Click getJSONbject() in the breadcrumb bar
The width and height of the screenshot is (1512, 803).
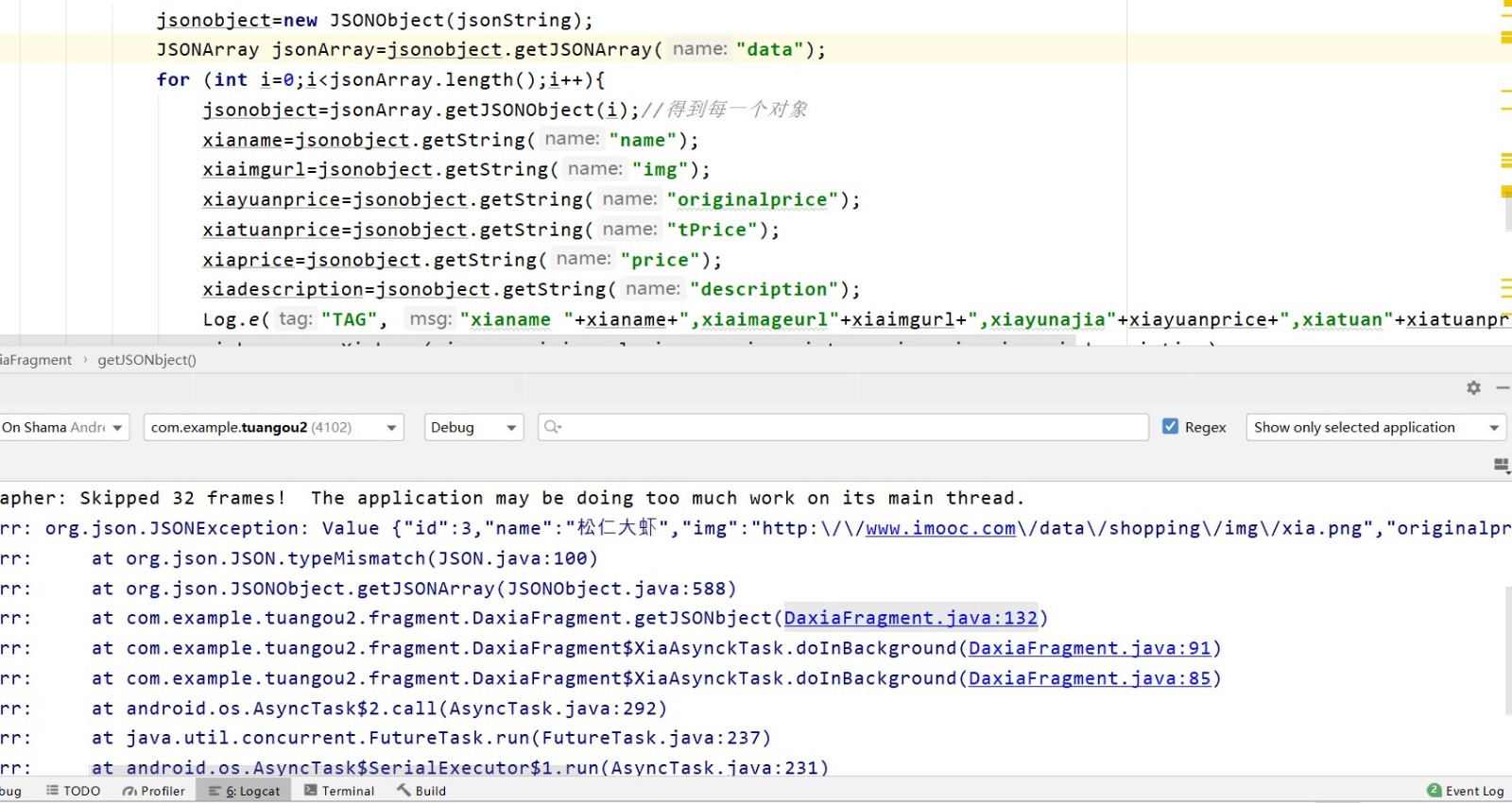tap(146, 360)
